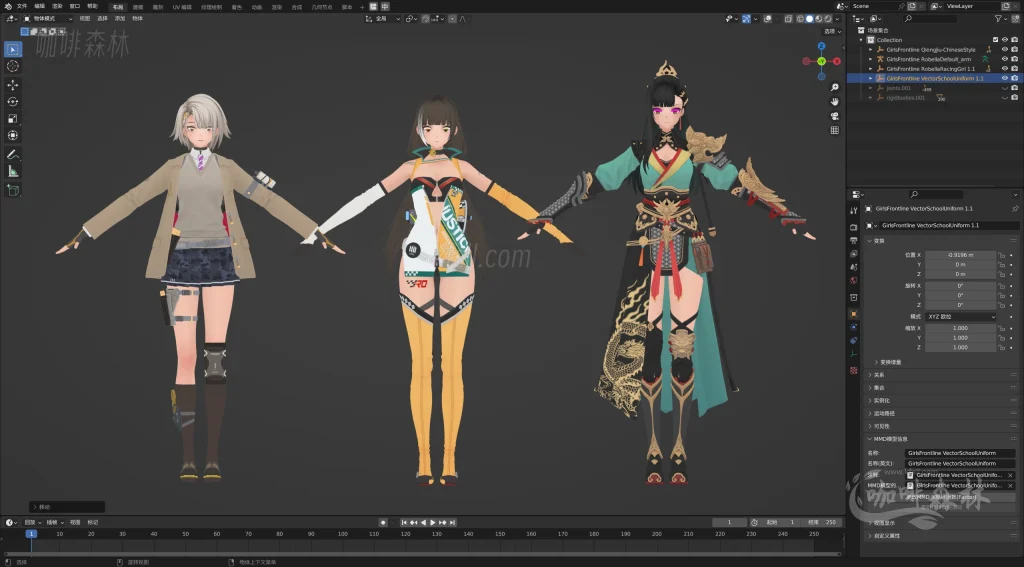
Task: Jump to the timeline end frame
Action: tap(453, 523)
